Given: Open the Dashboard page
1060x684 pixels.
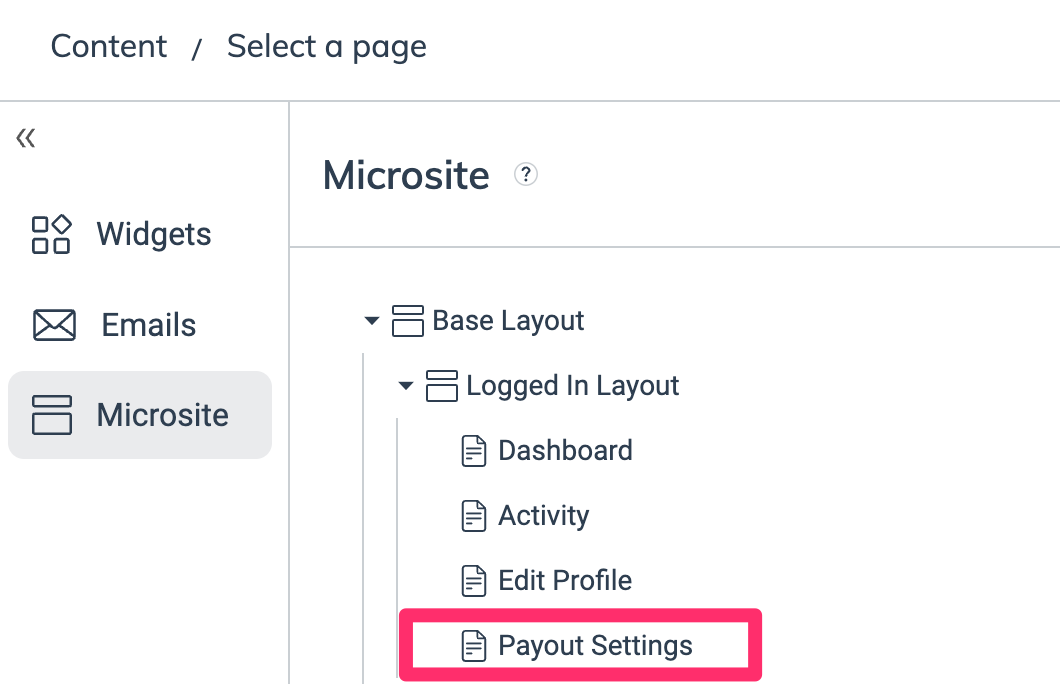Looking at the screenshot, I should click(x=565, y=451).
